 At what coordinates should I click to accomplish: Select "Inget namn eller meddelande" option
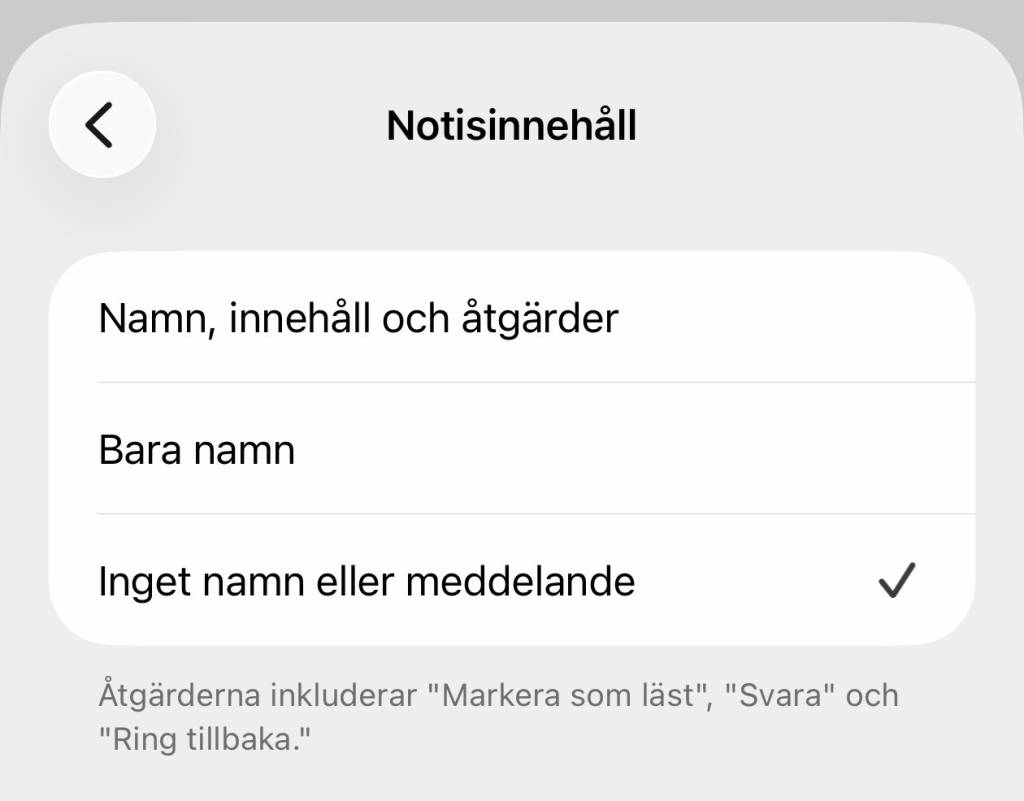366,580
